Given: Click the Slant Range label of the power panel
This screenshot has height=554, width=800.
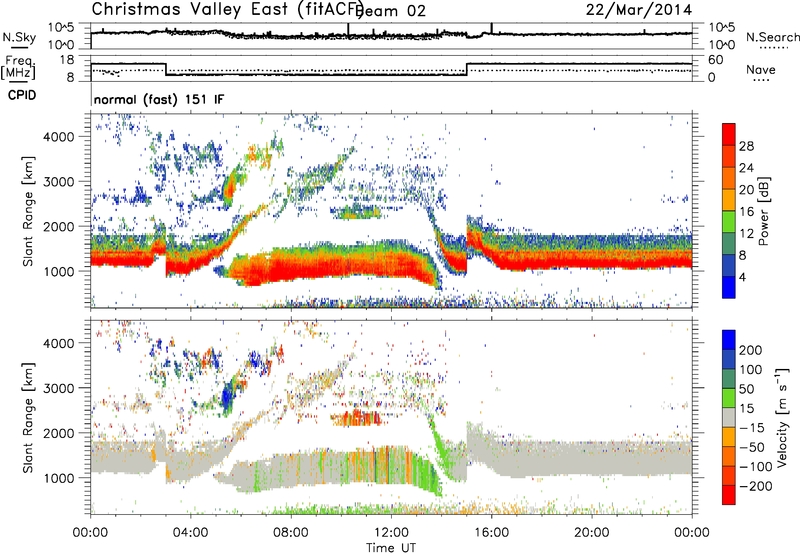Looking at the screenshot, I should point(28,211).
